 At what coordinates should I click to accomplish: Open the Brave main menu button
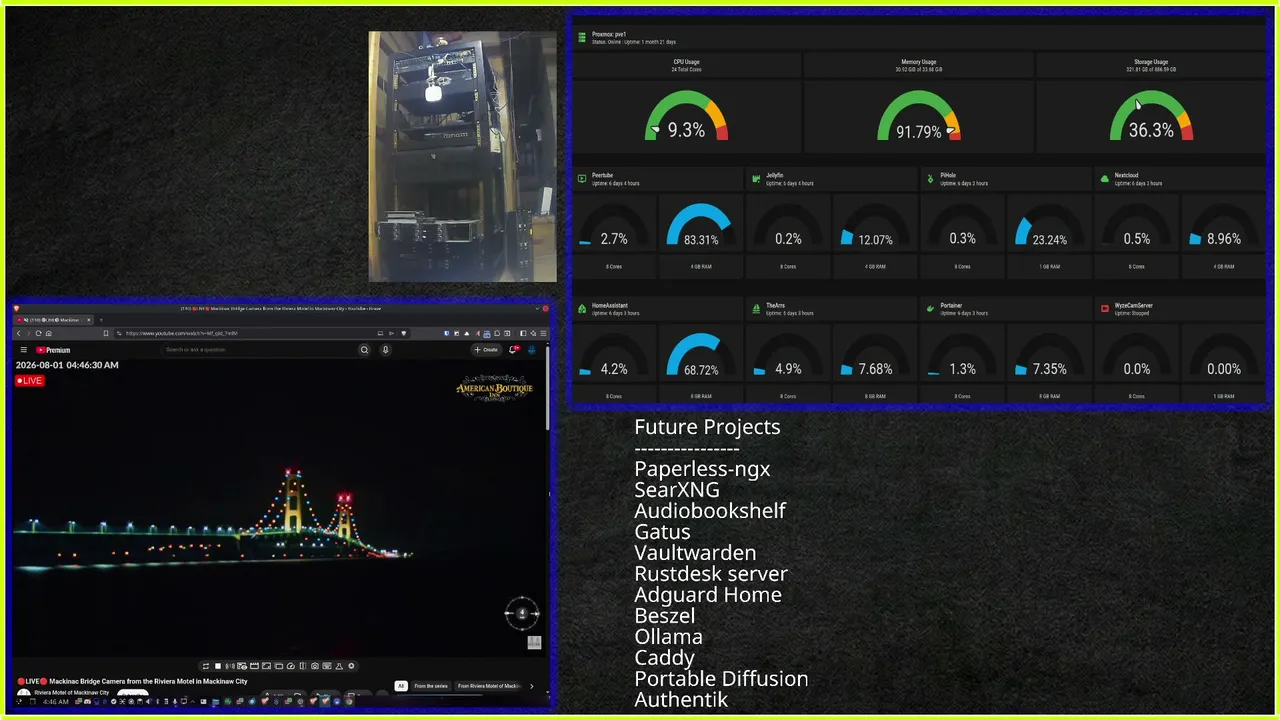pyautogui.click(x=544, y=333)
